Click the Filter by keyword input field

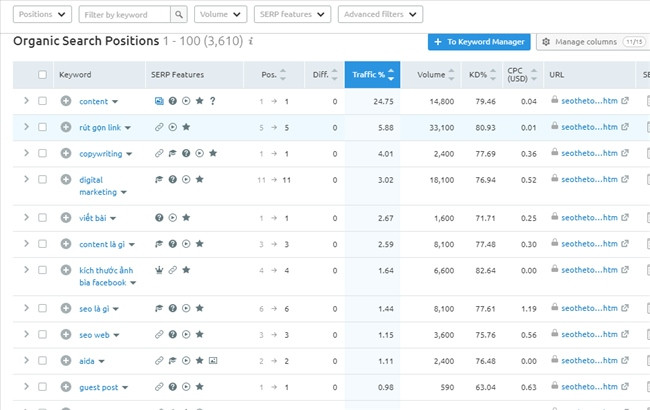tap(123, 15)
